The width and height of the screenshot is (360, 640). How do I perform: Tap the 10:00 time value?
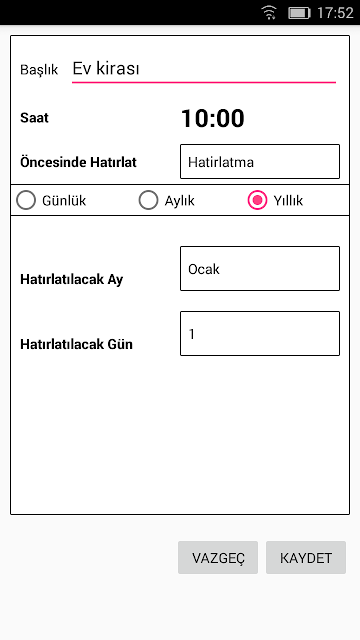[x=213, y=119]
